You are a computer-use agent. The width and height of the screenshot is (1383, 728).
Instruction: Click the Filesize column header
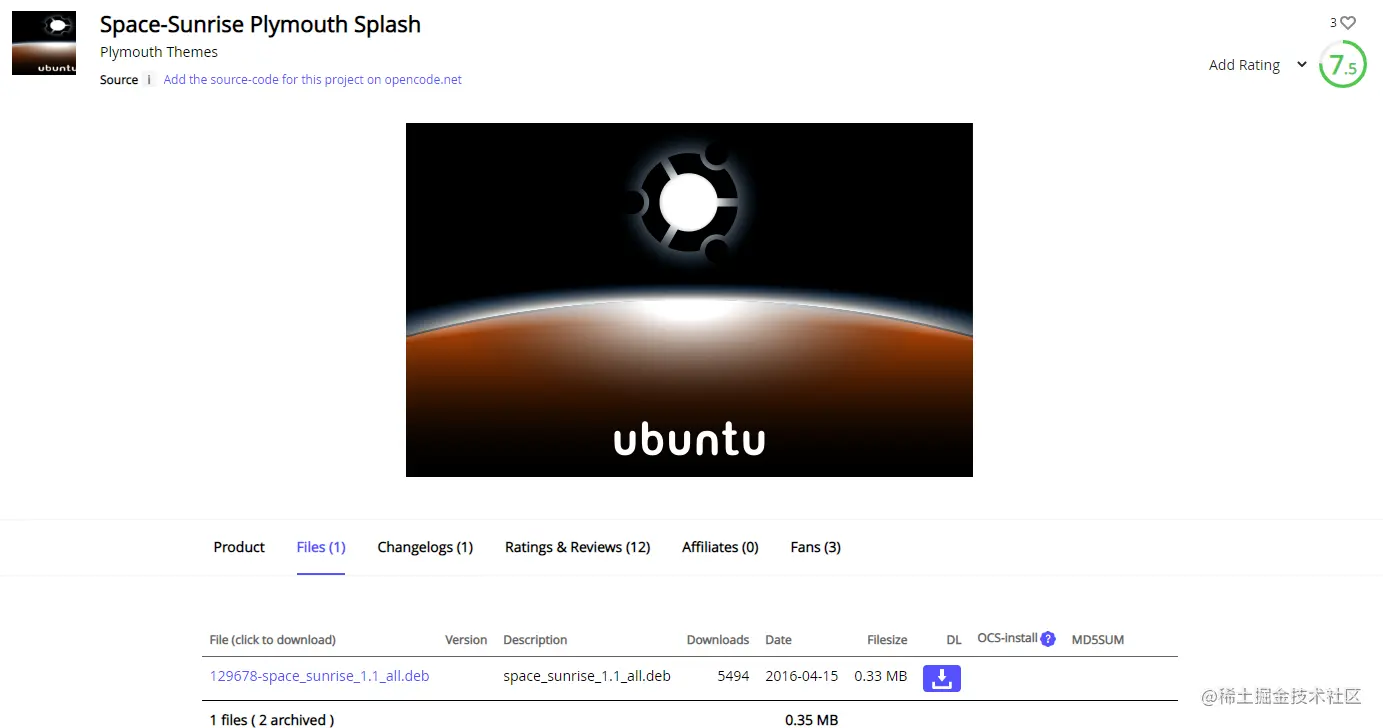887,640
